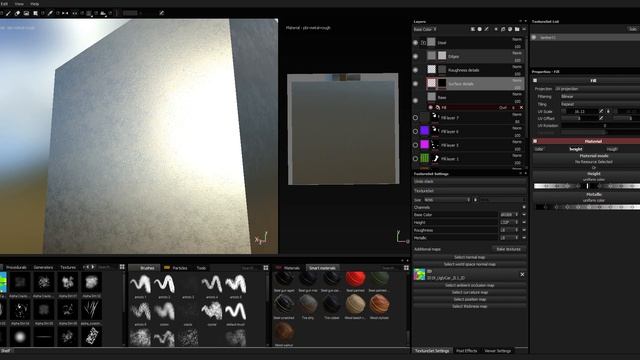This screenshot has height=360, width=640.
Task: Open the Help menu
Action: coord(35,4)
